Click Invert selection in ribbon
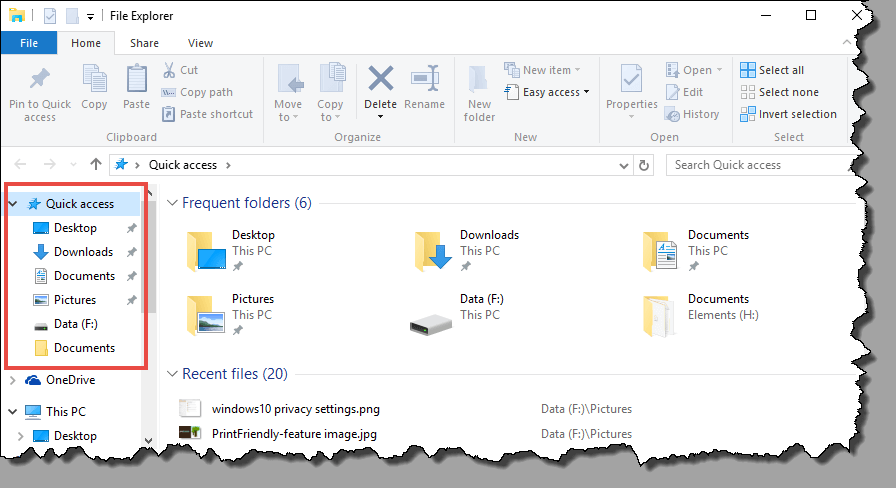The width and height of the screenshot is (896, 488). tap(788, 114)
